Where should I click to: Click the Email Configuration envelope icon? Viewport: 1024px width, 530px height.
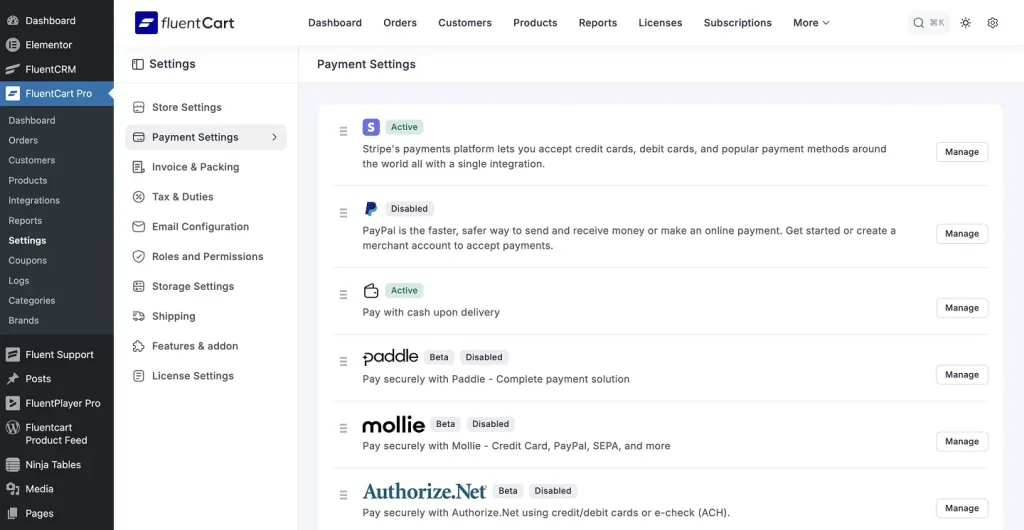[x=138, y=226]
